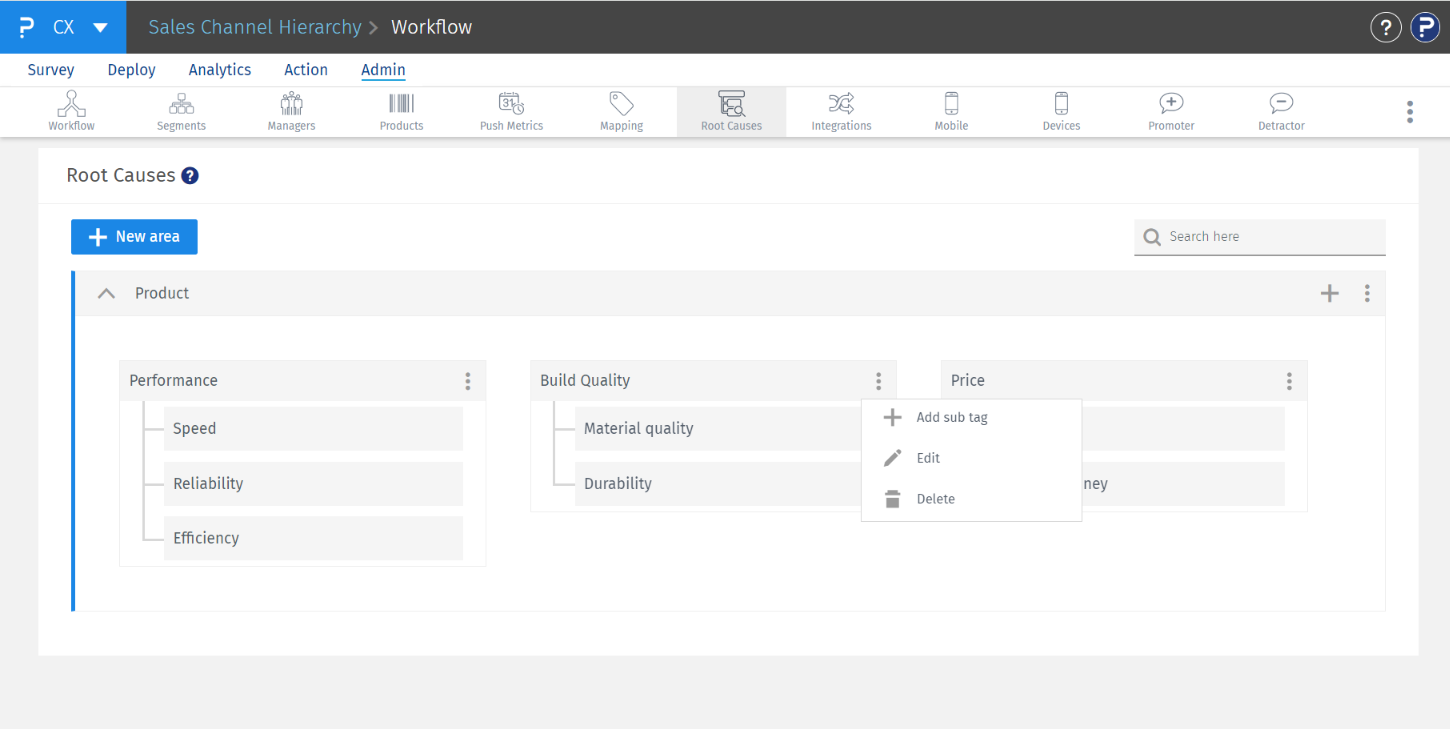The image size is (1450, 729).
Task: Open the Price tag options menu
Action: click(1289, 381)
